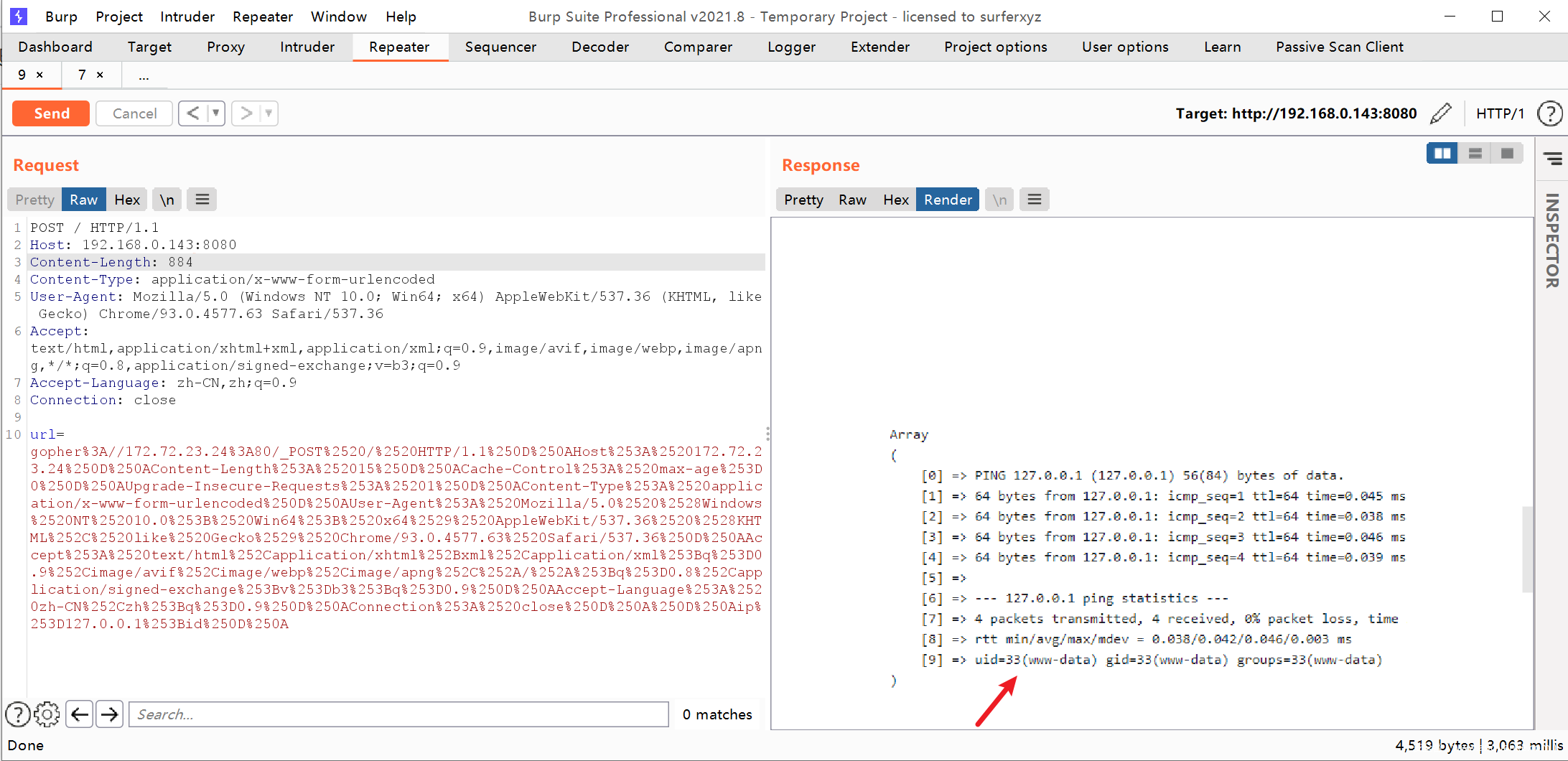Open the Project options tab
Image resolution: width=1568 pixels, height=761 pixels.
click(x=996, y=47)
